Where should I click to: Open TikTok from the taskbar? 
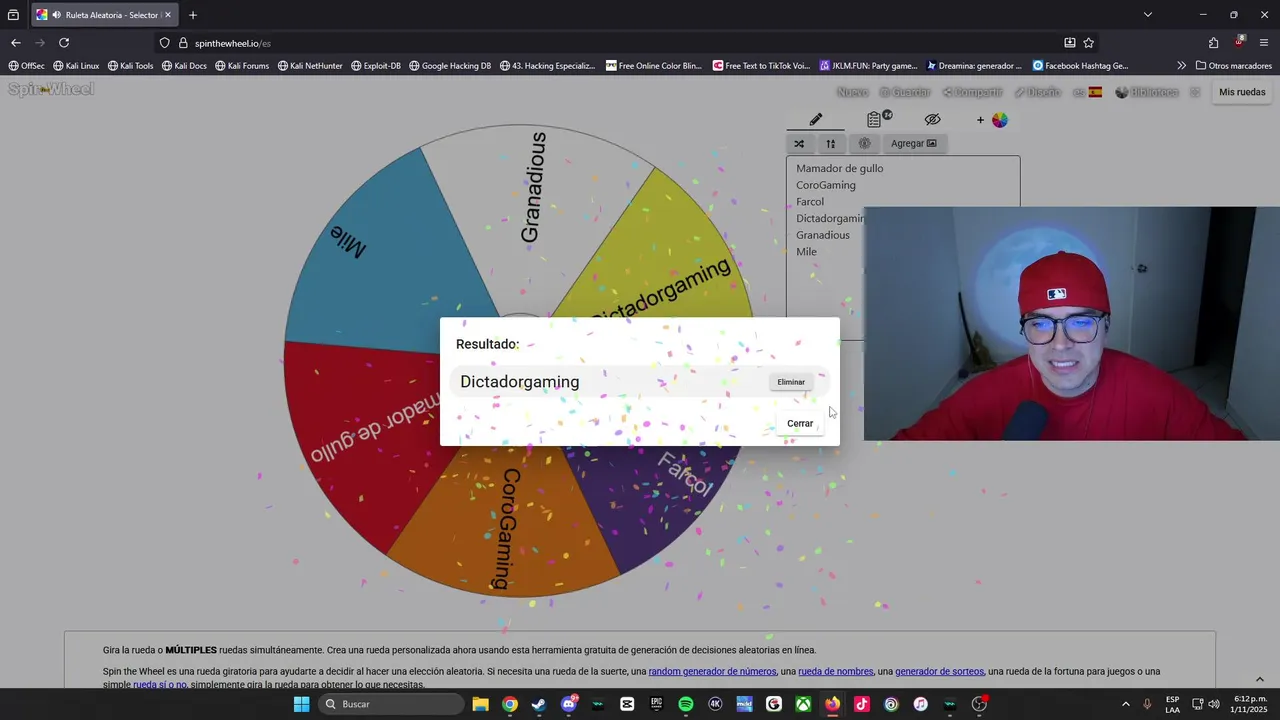[x=862, y=704]
